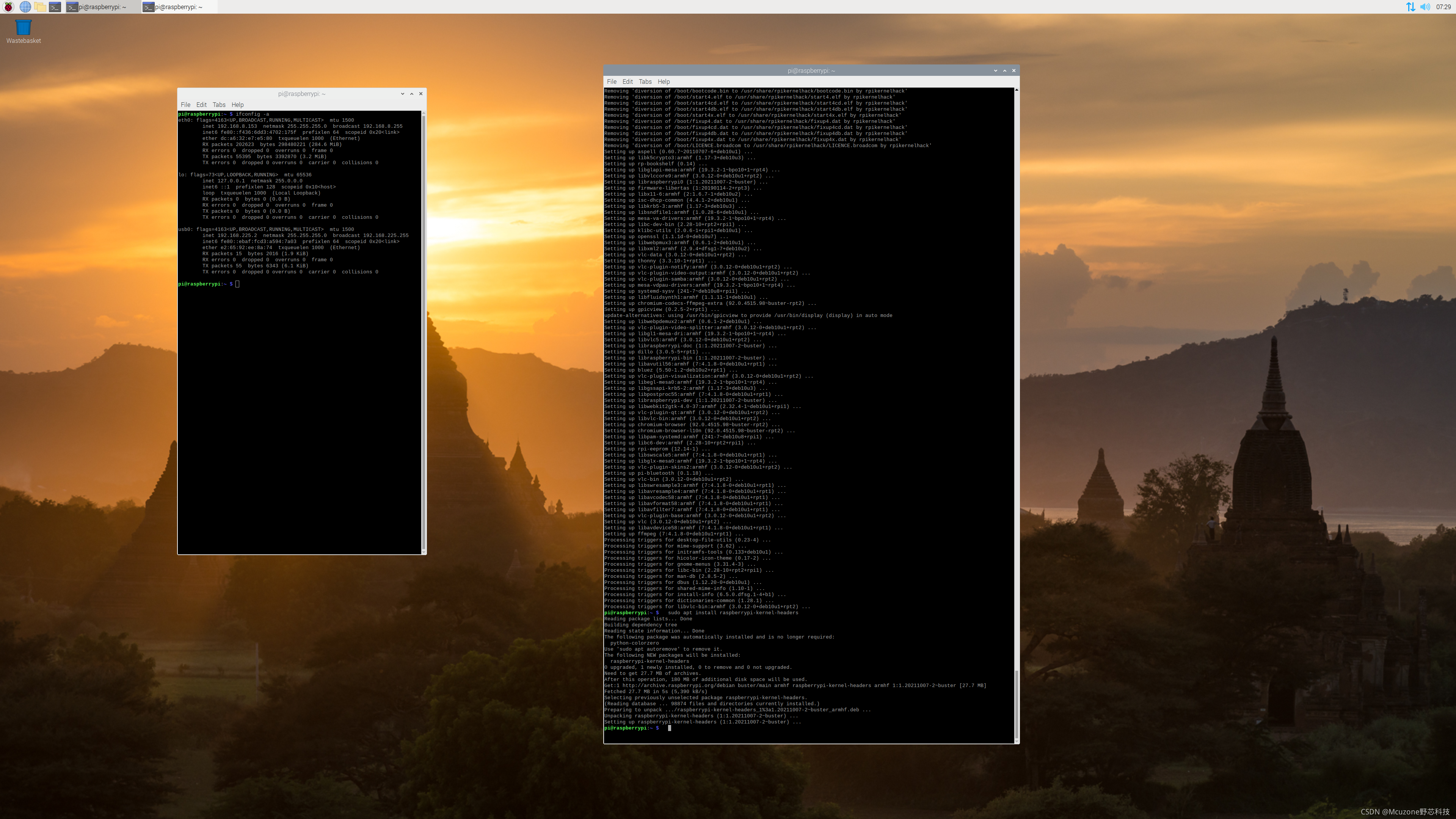The width and height of the screenshot is (1456, 819).
Task: Open the File Manager folder icon
Action: [39, 7]
